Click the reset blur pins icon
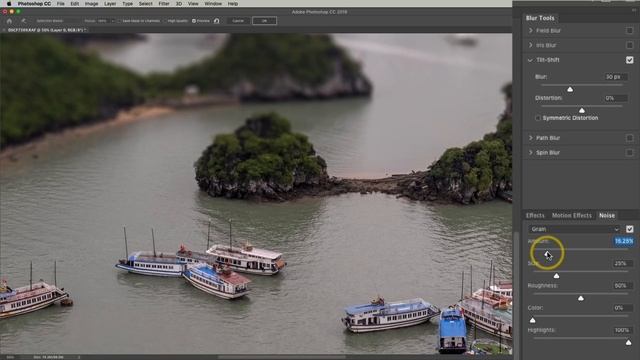The width and height of the screenshot is (640, 360). click(x=217, y=21)
